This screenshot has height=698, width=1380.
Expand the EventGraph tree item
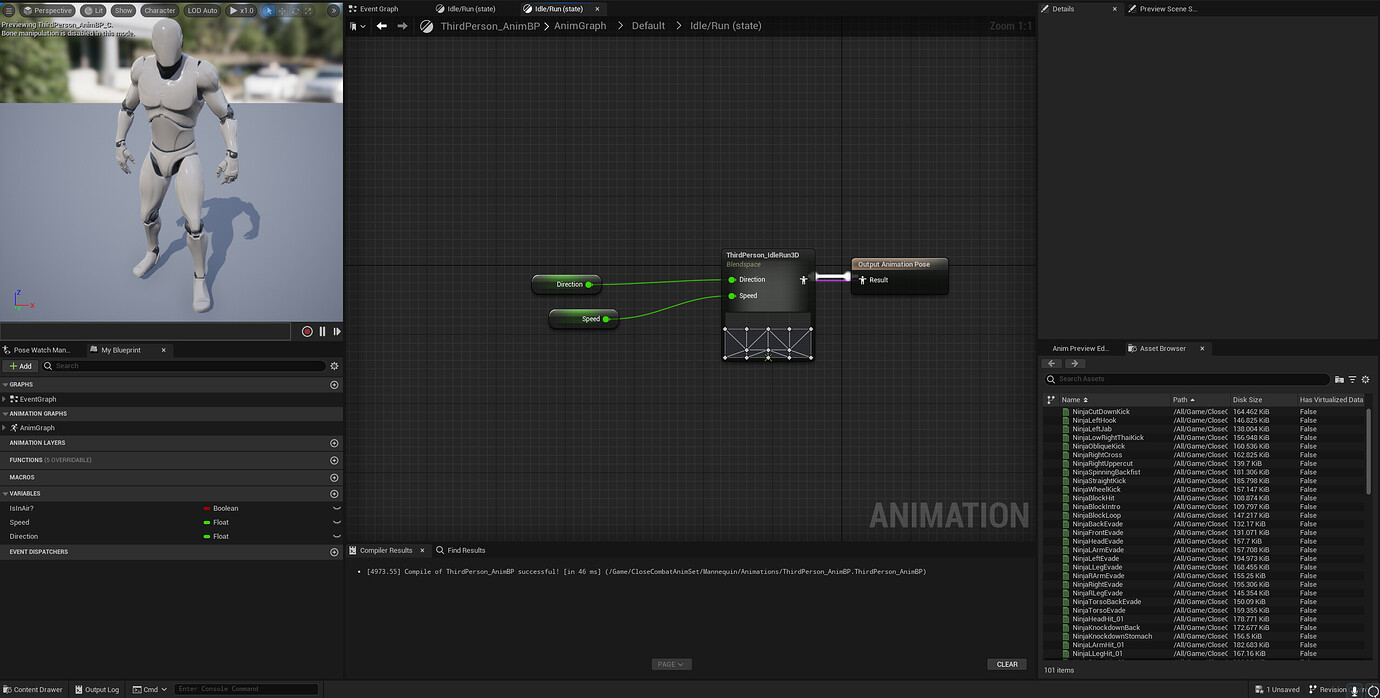point(4,399)
